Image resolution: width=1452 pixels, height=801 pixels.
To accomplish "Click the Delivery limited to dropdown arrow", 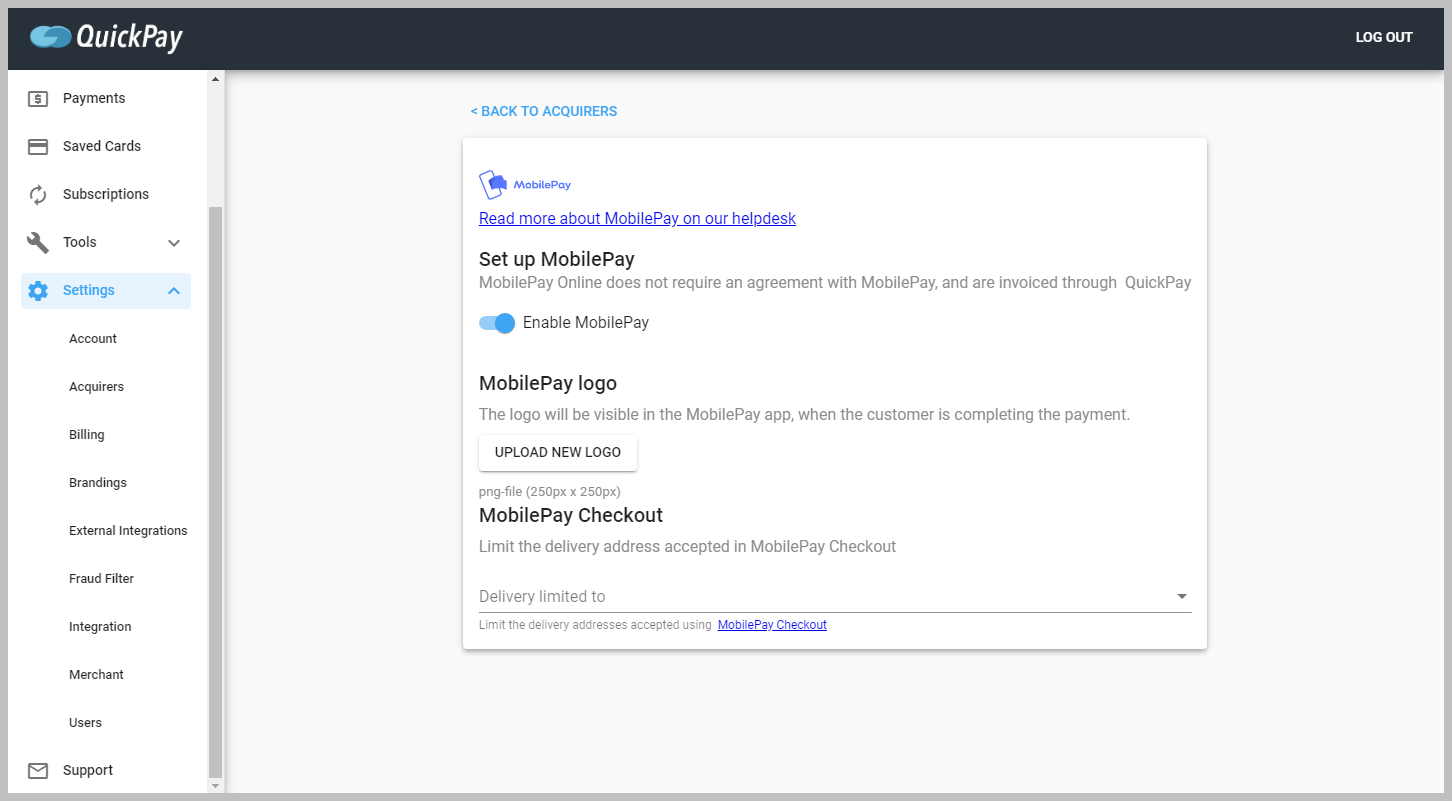I will (1182, 596).
